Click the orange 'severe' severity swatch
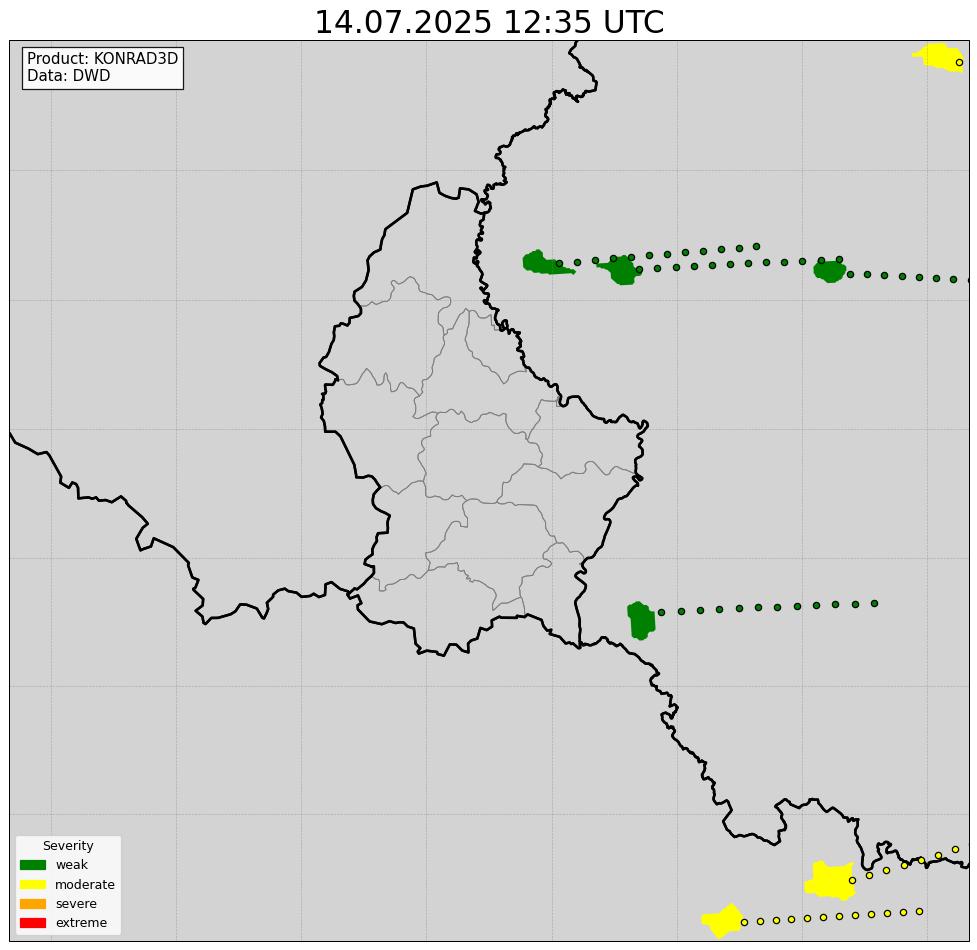The image size is (977, 950). tap(33, 903)
